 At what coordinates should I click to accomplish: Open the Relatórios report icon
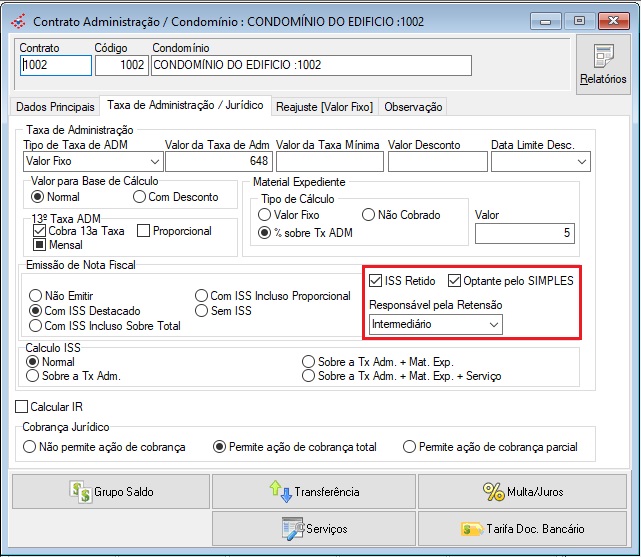pos(603,58)
